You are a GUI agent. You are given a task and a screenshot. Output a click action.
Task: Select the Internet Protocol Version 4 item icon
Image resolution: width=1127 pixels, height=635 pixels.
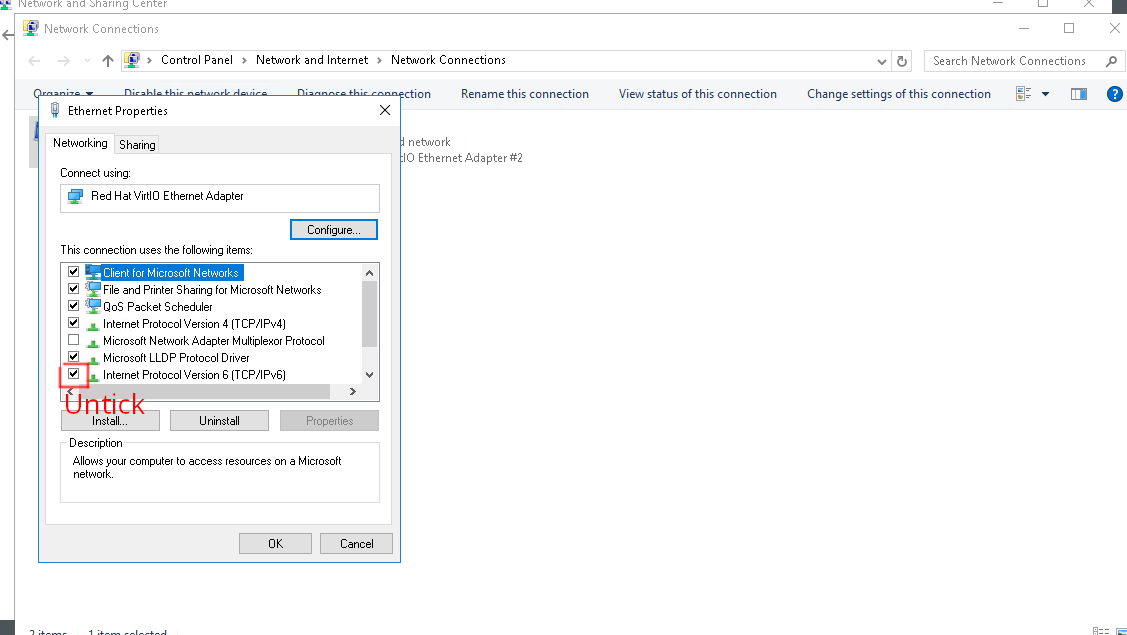coord(93,324)
